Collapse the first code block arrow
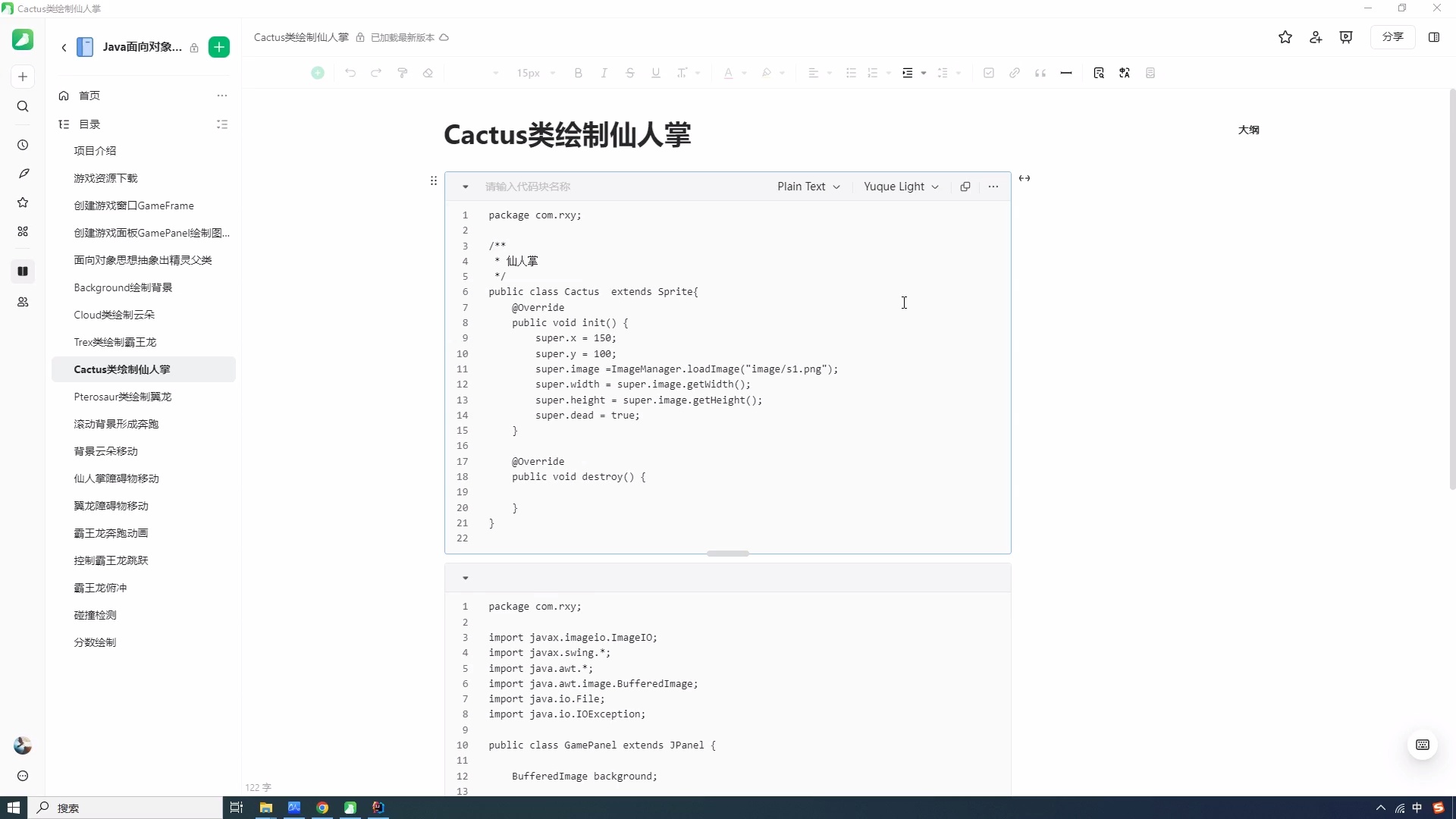Screen dimensions: 1456x819 point(466,187)
